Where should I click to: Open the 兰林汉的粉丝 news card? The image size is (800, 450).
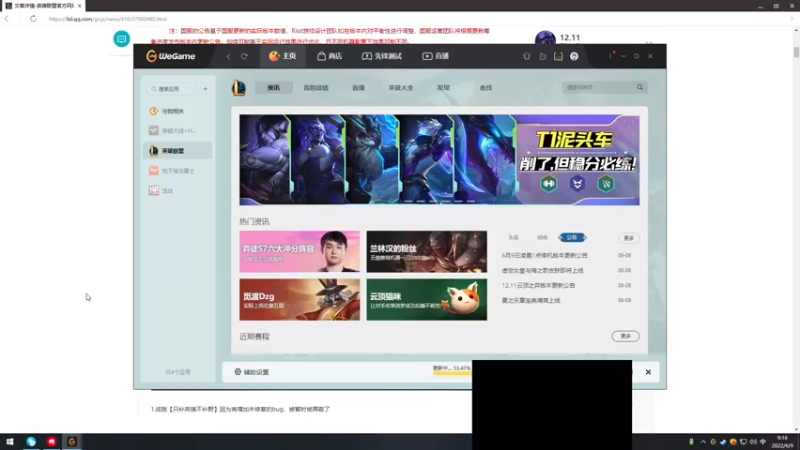click(427, 252)
